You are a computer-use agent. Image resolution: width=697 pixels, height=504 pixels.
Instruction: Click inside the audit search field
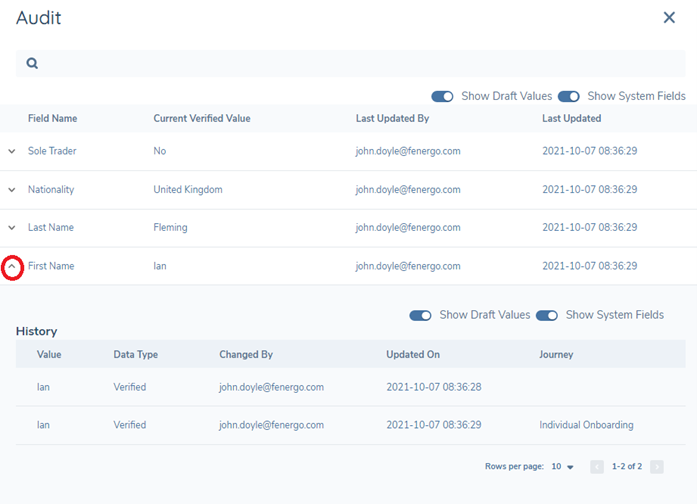(x=350, y=63)
